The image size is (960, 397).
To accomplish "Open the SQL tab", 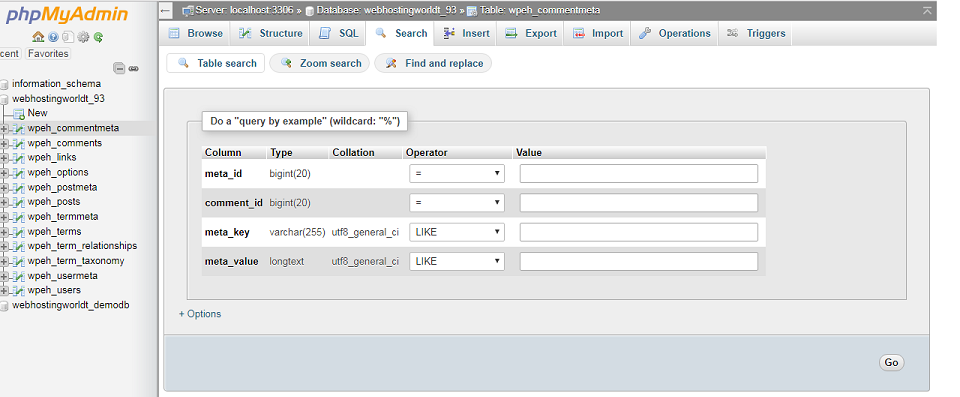I will point(338,34).
